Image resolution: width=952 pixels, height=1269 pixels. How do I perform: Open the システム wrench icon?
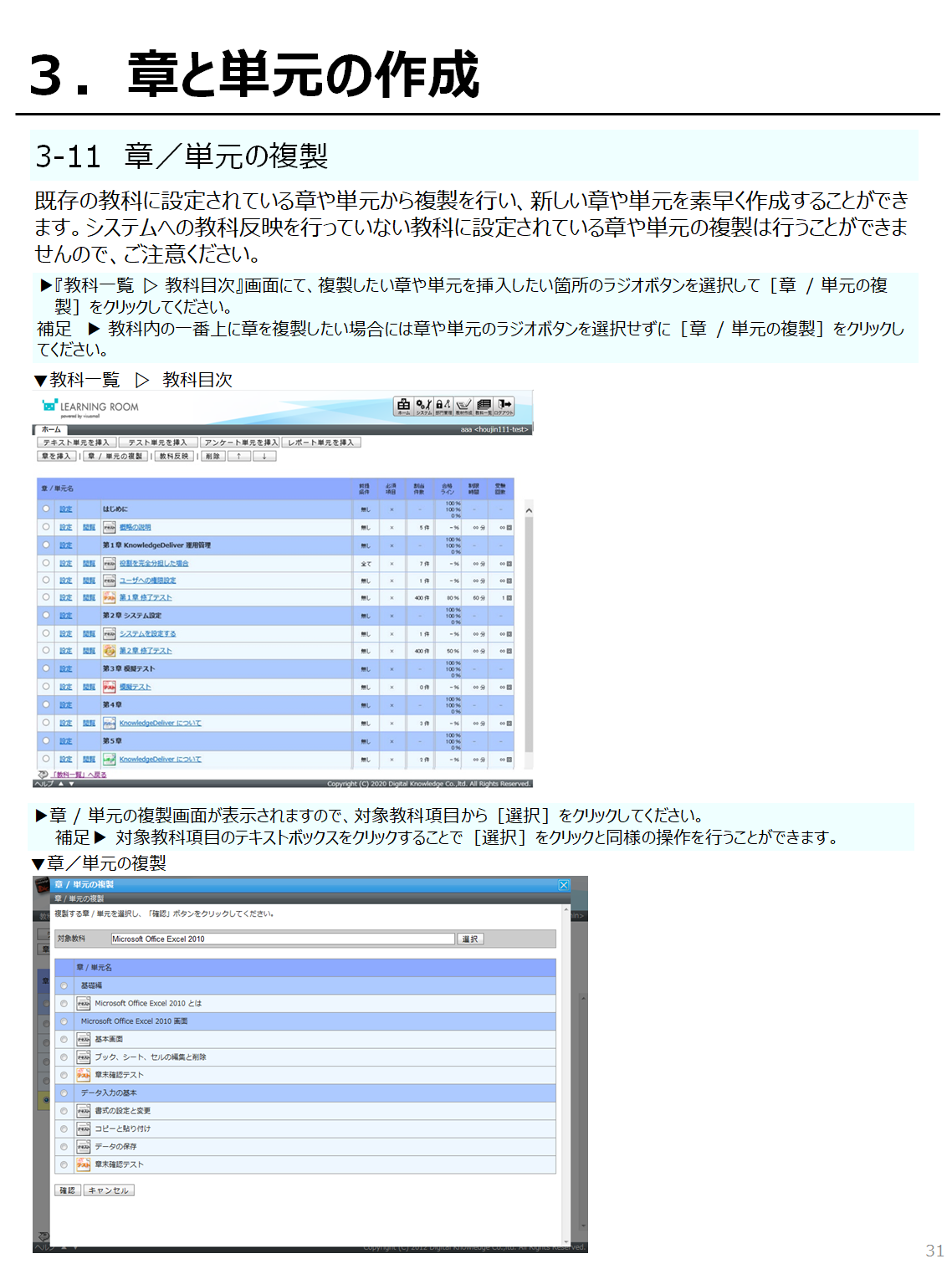pyautogui.click(x=424, y=407)
